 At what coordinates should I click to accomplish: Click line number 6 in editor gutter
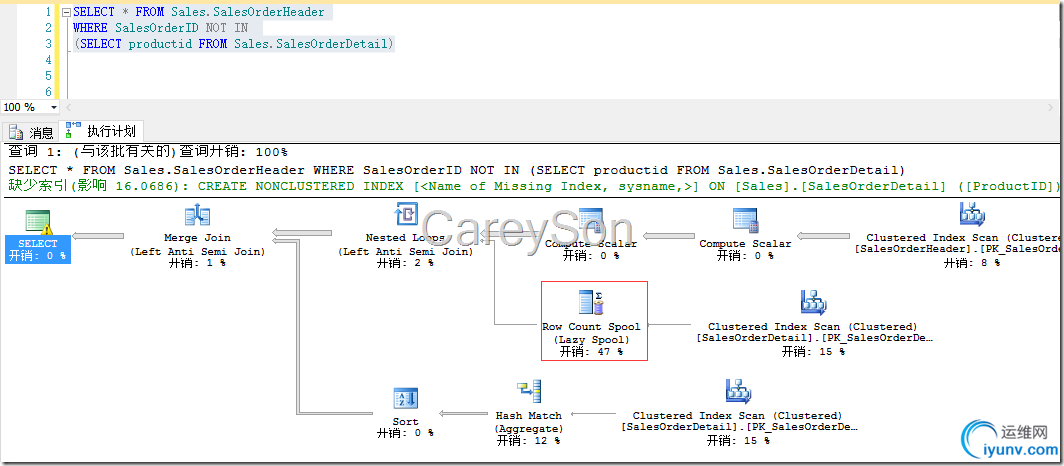(48, 92)
